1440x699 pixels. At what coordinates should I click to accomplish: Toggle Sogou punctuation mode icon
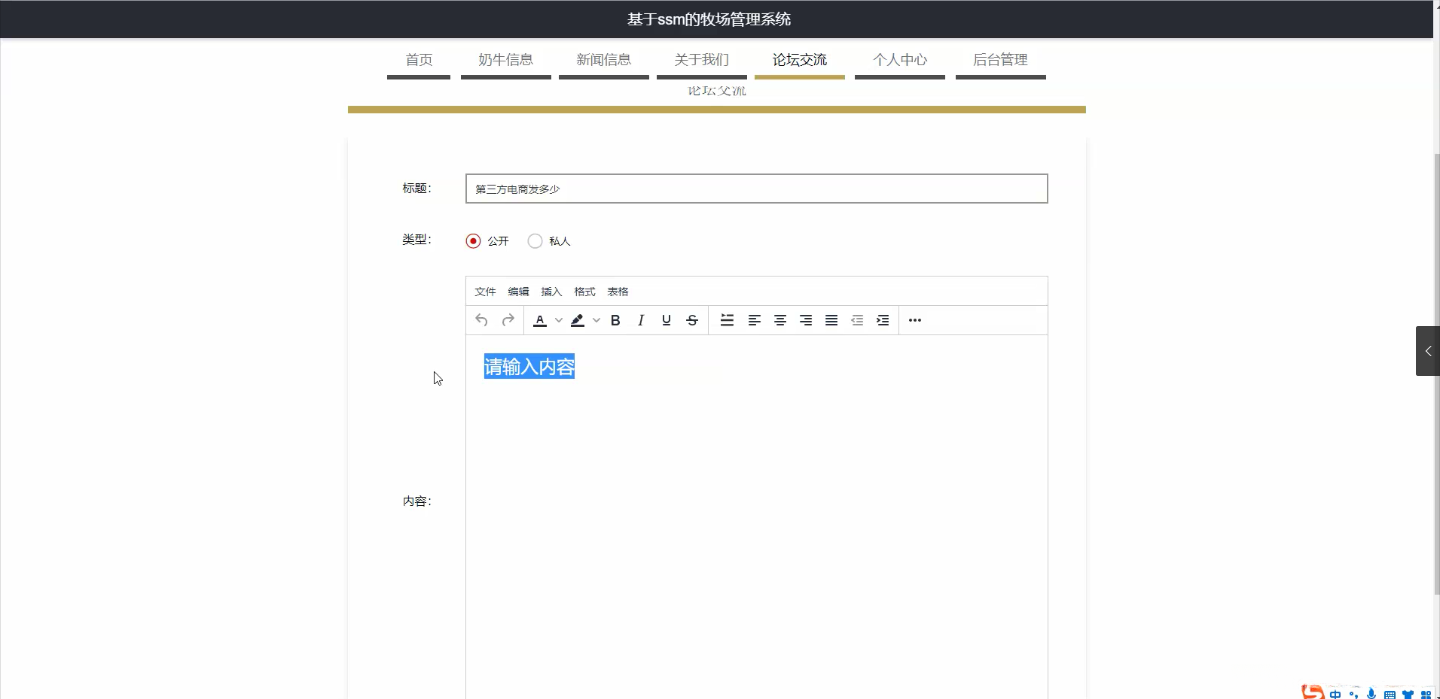[1354, 694]
